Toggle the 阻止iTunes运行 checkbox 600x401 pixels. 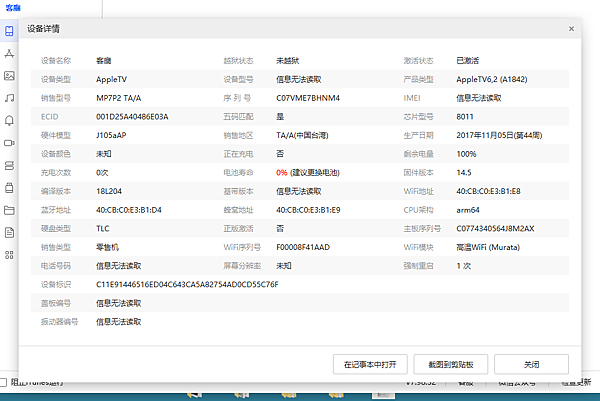click(3, 382)
